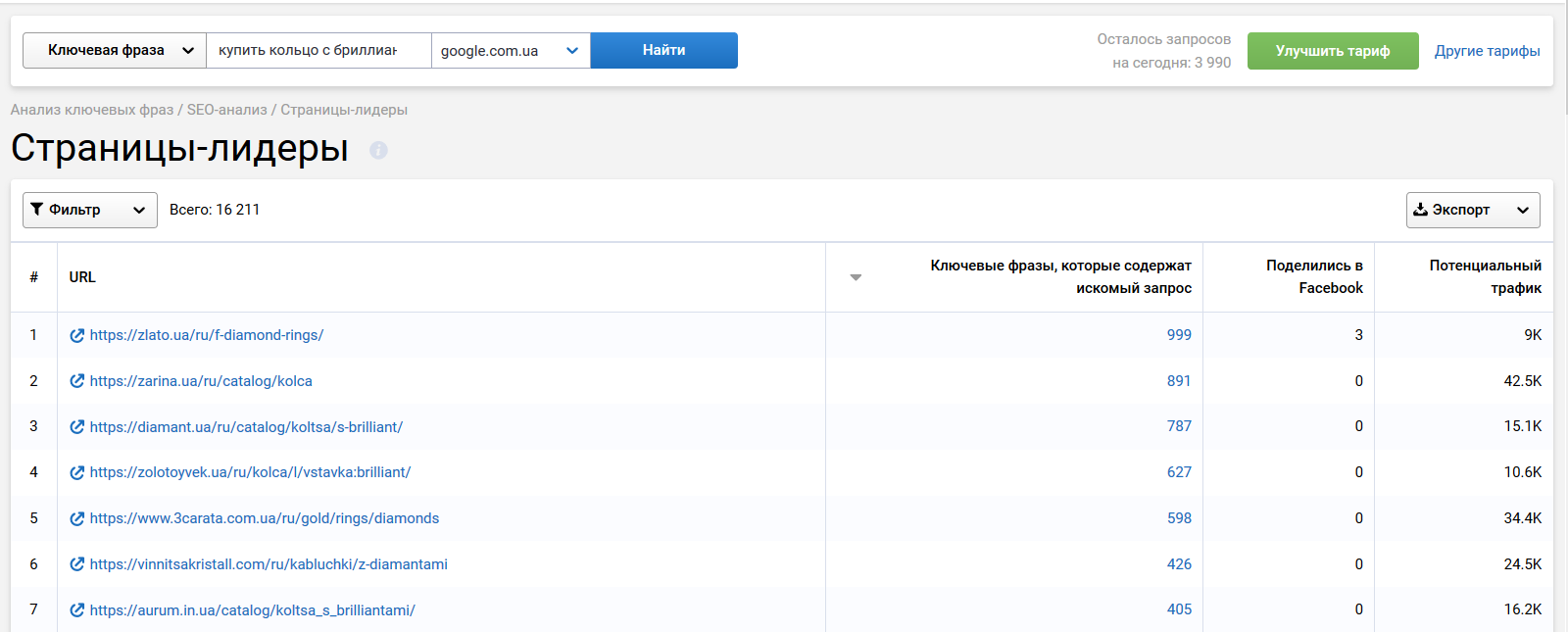This screenshot has height=632, width=1568.
Task: Click keyword count 999 for zlato.ua
Action: click(1179, 335)
